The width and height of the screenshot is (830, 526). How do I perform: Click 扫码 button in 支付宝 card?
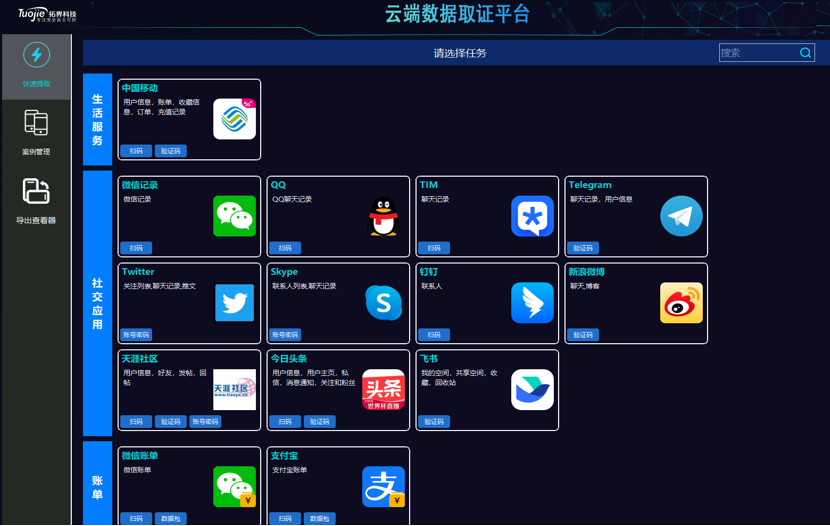285,518
